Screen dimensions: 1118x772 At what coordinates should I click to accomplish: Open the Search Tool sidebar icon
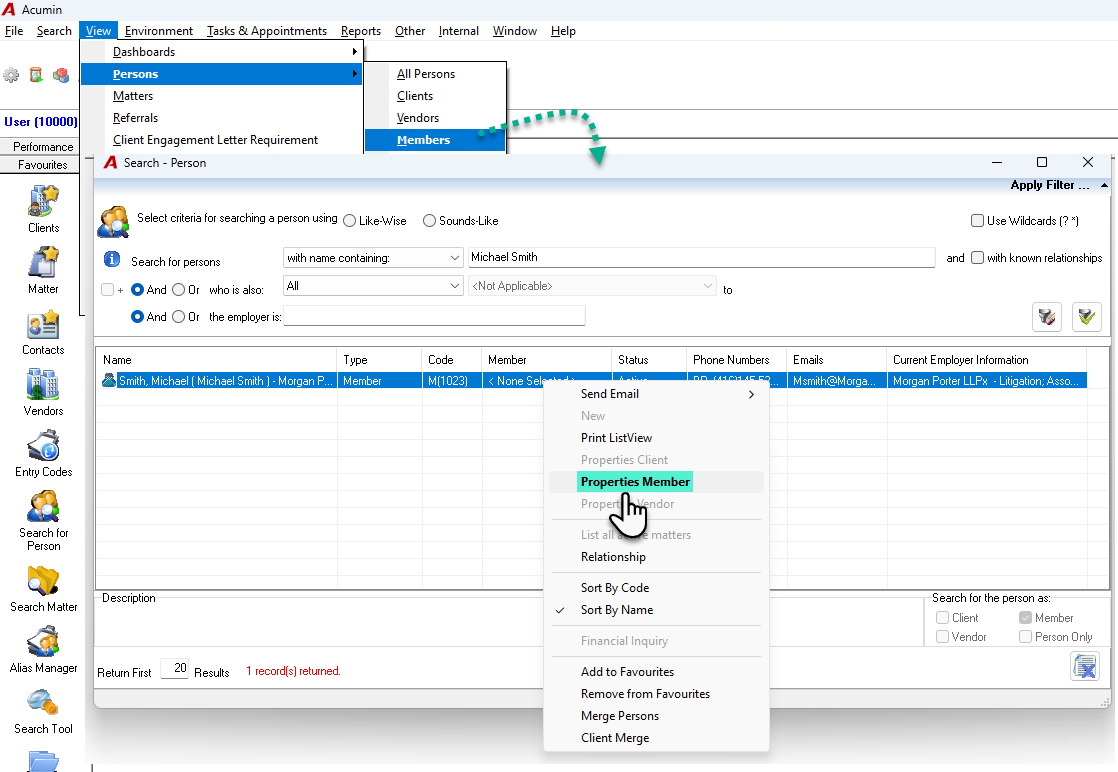coord(43,703)
